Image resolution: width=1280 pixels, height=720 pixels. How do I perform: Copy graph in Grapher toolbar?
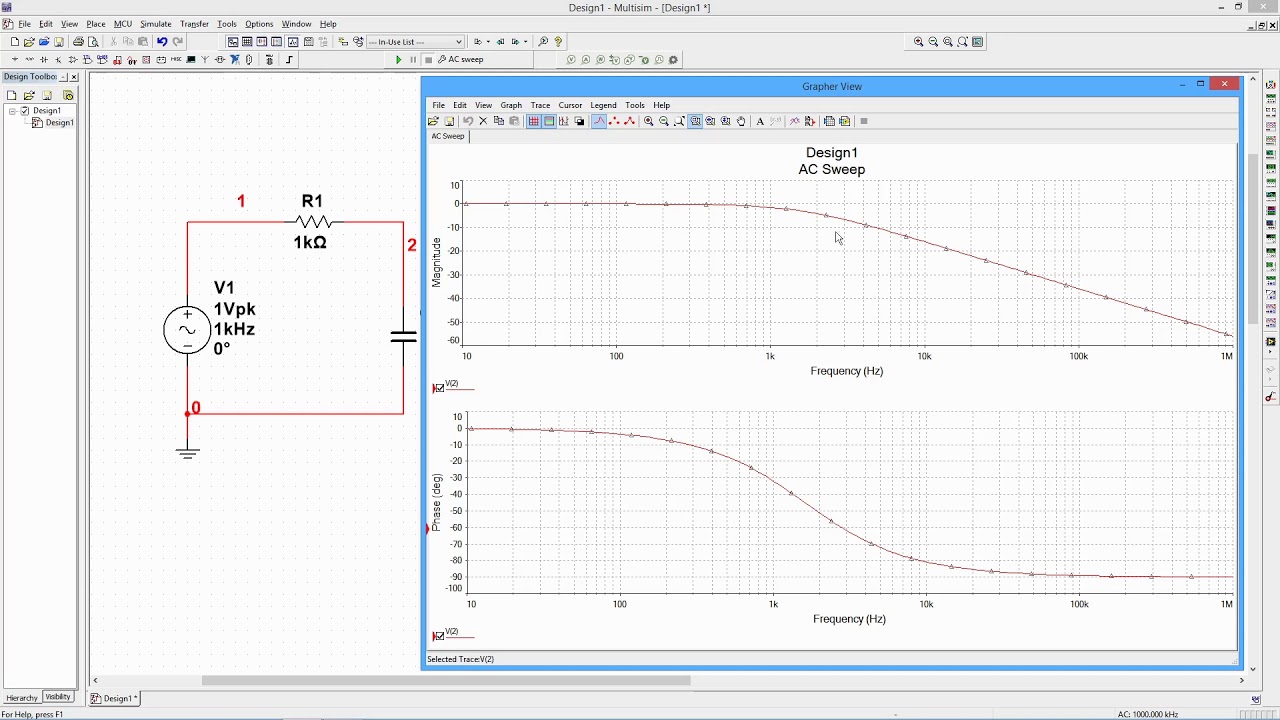(499, 121)
